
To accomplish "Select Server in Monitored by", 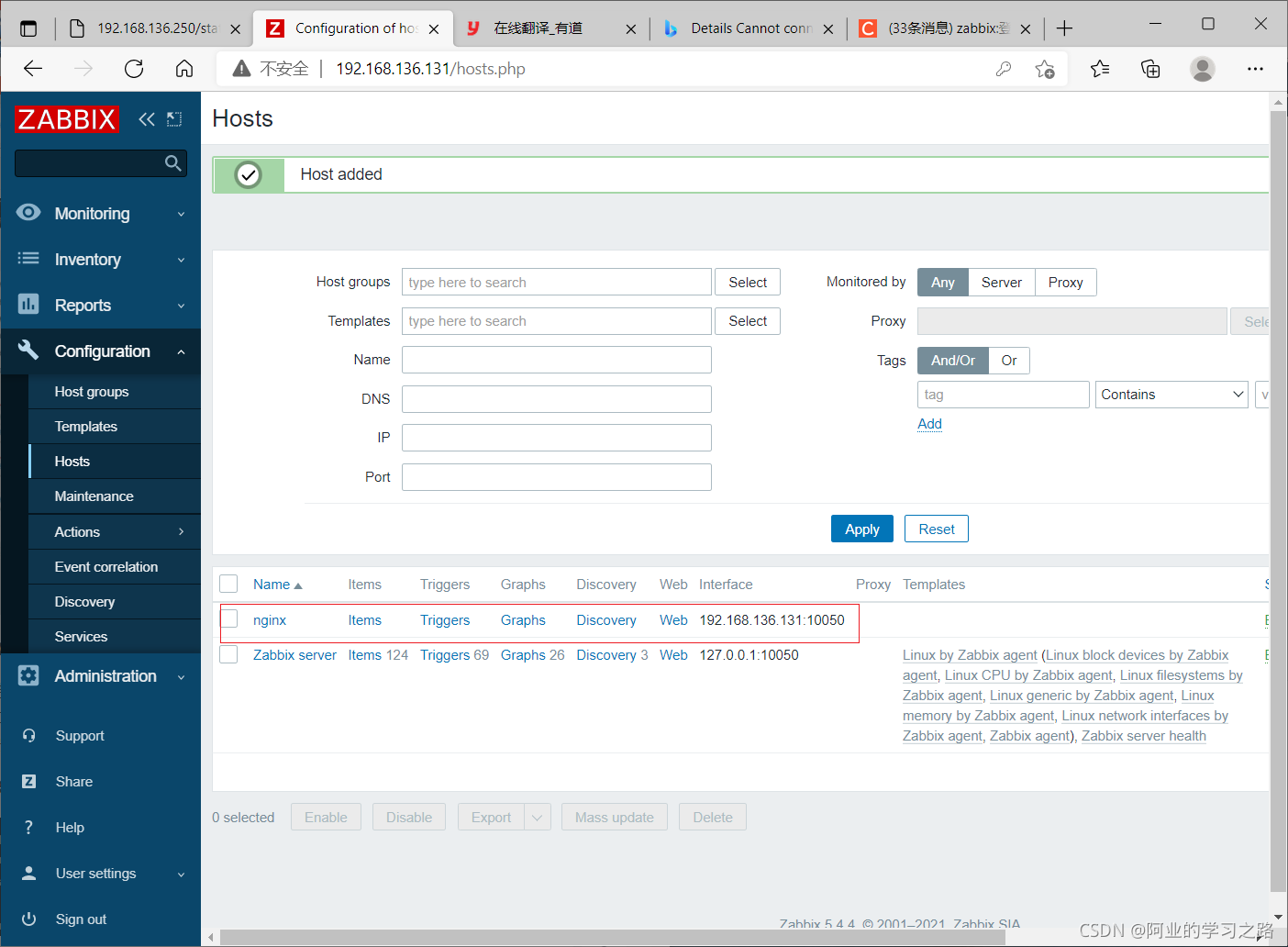I will [x=1002, y=283].
